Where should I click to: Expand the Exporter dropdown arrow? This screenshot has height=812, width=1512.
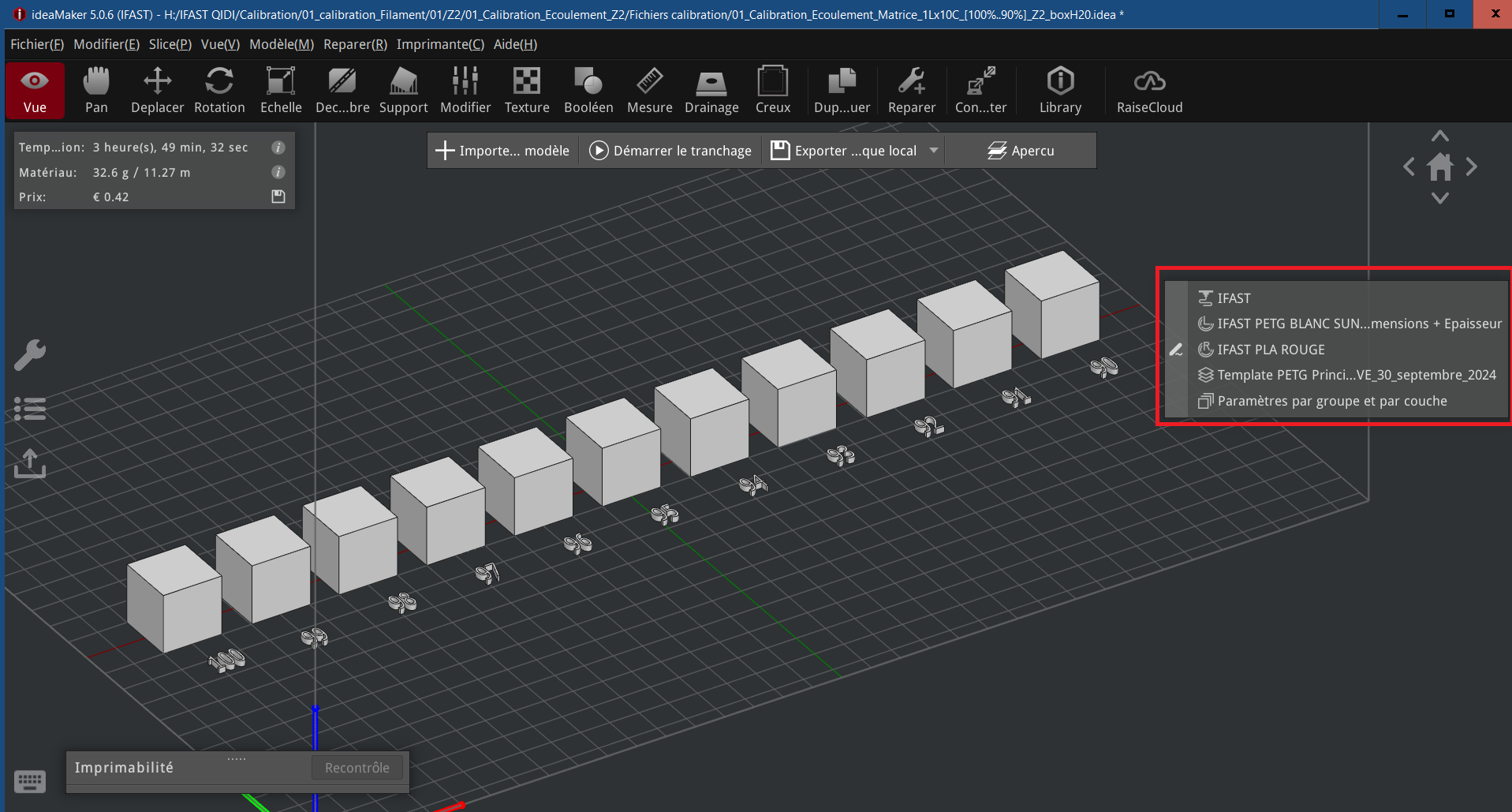934,151
